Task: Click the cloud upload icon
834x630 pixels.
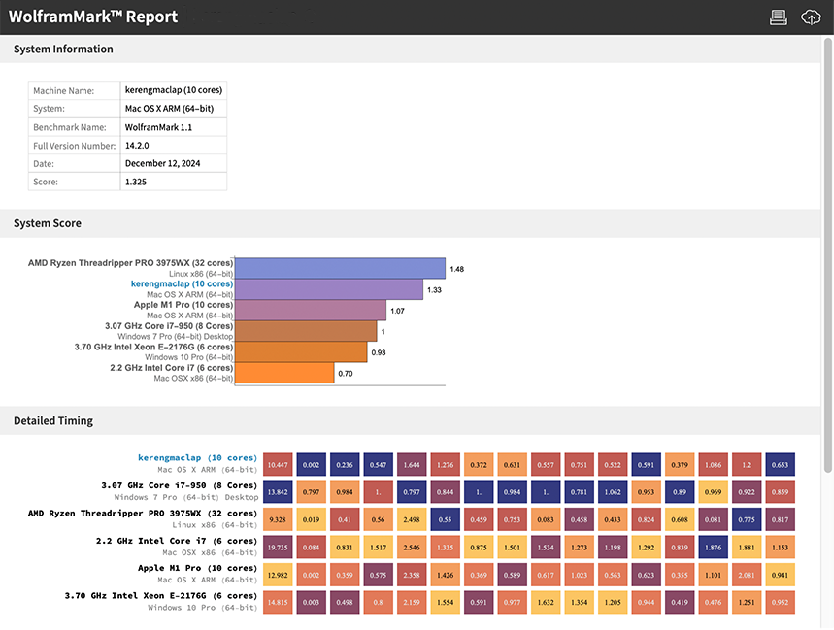Action: pos(811,17)
